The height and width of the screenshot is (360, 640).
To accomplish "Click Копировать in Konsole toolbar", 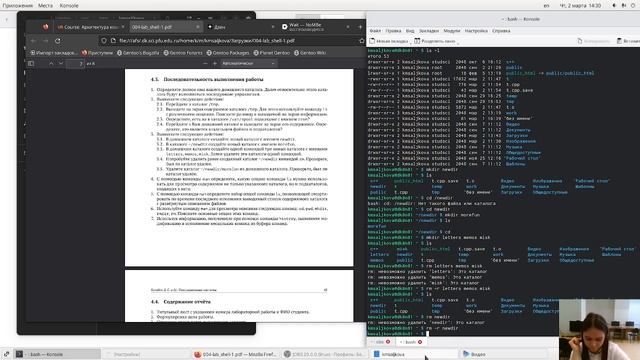I will click(x=593, y=41).
